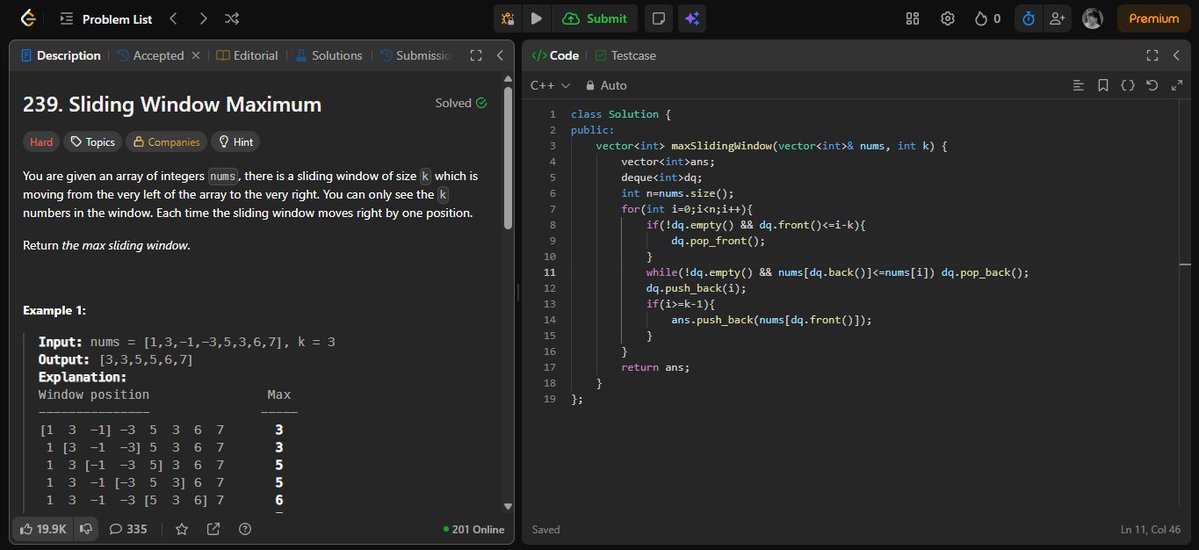This screenshot has width=1199, height=550.
Task: Open the Problem List panel
Action: (106, 19)
